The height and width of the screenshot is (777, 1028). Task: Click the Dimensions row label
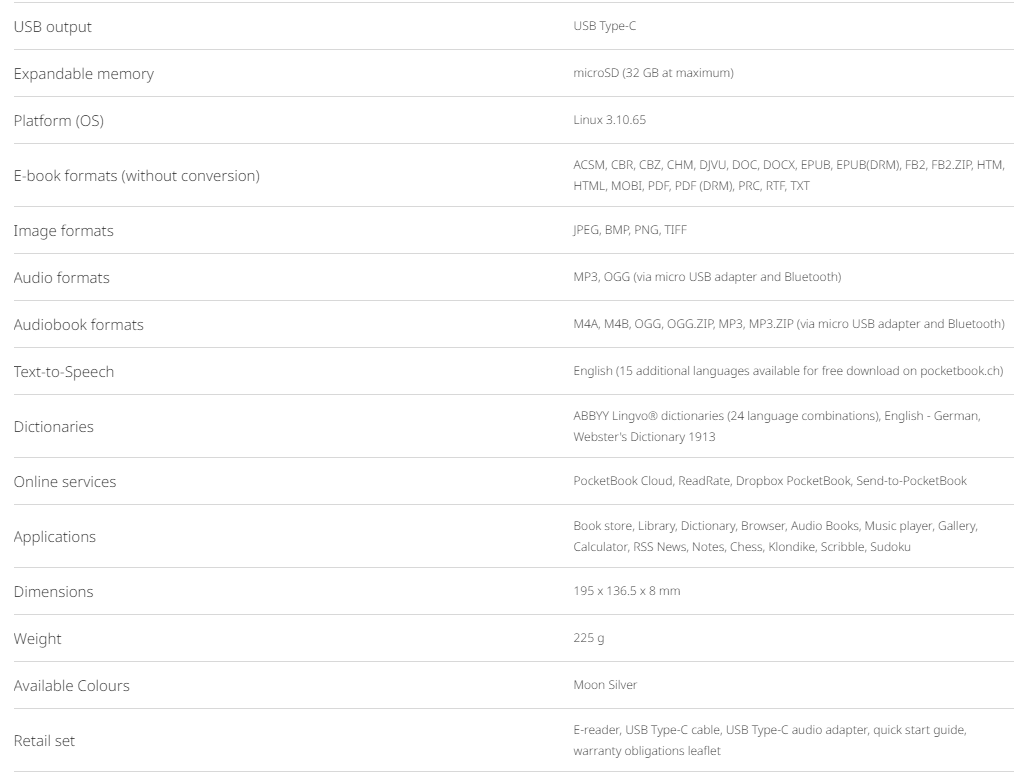(x=53, y=592)
